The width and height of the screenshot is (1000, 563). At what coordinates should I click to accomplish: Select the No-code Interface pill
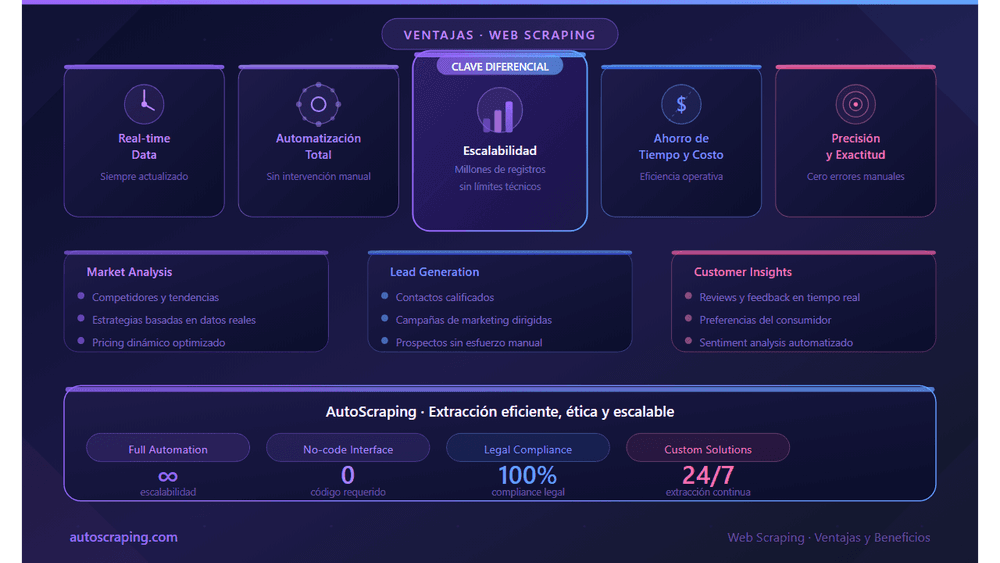point(348,449)
